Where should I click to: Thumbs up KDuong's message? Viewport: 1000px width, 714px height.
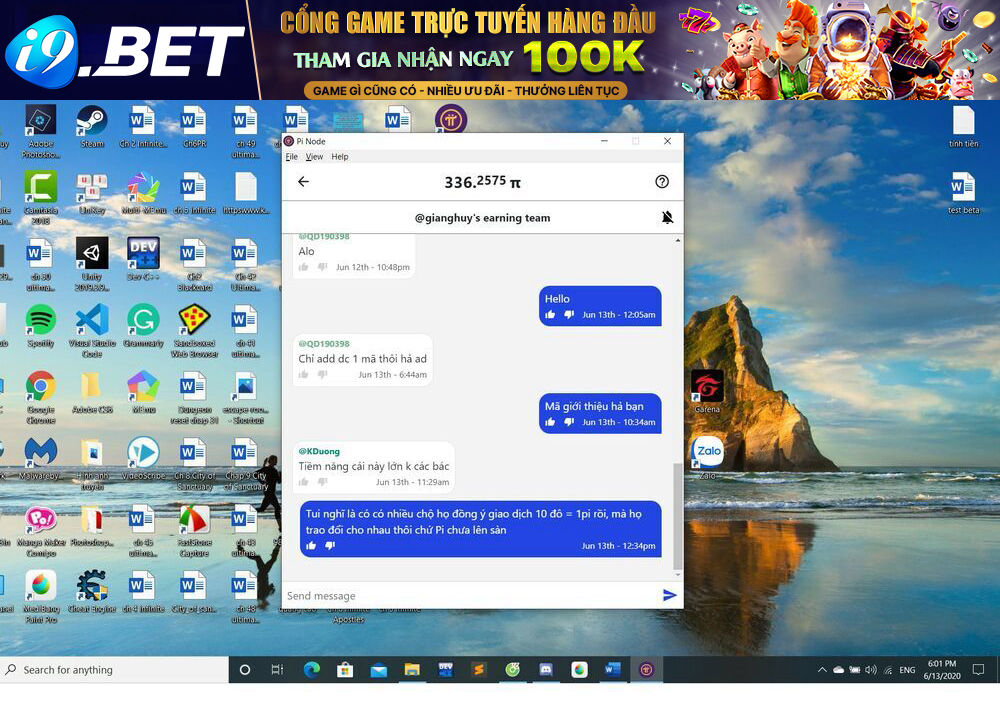(304, 483)
